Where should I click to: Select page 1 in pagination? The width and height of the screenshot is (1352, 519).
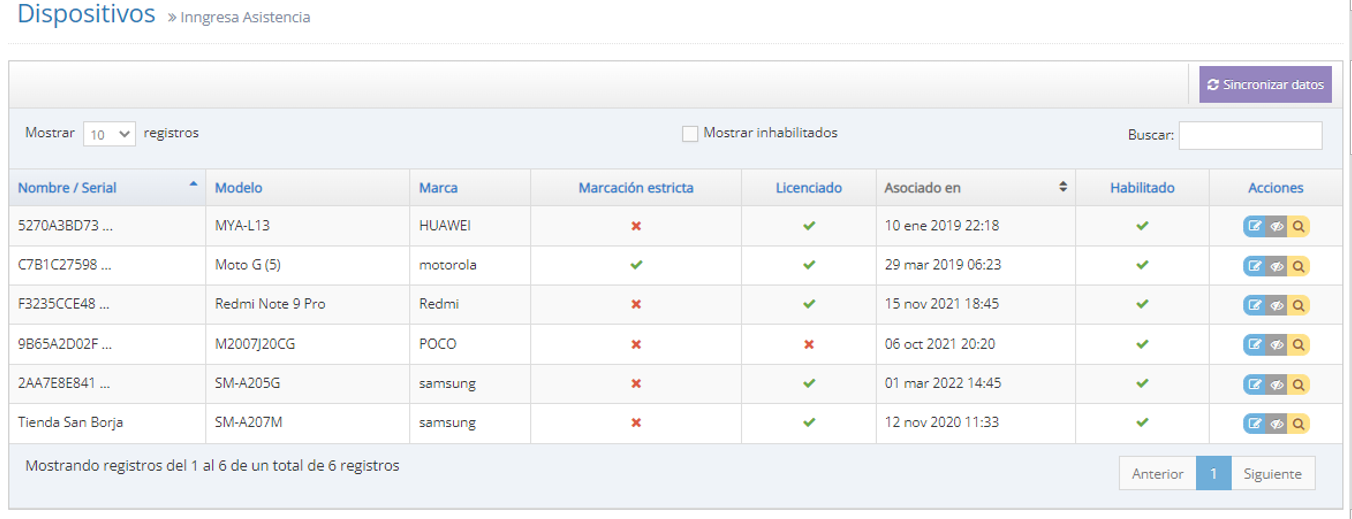point(1213,474)
